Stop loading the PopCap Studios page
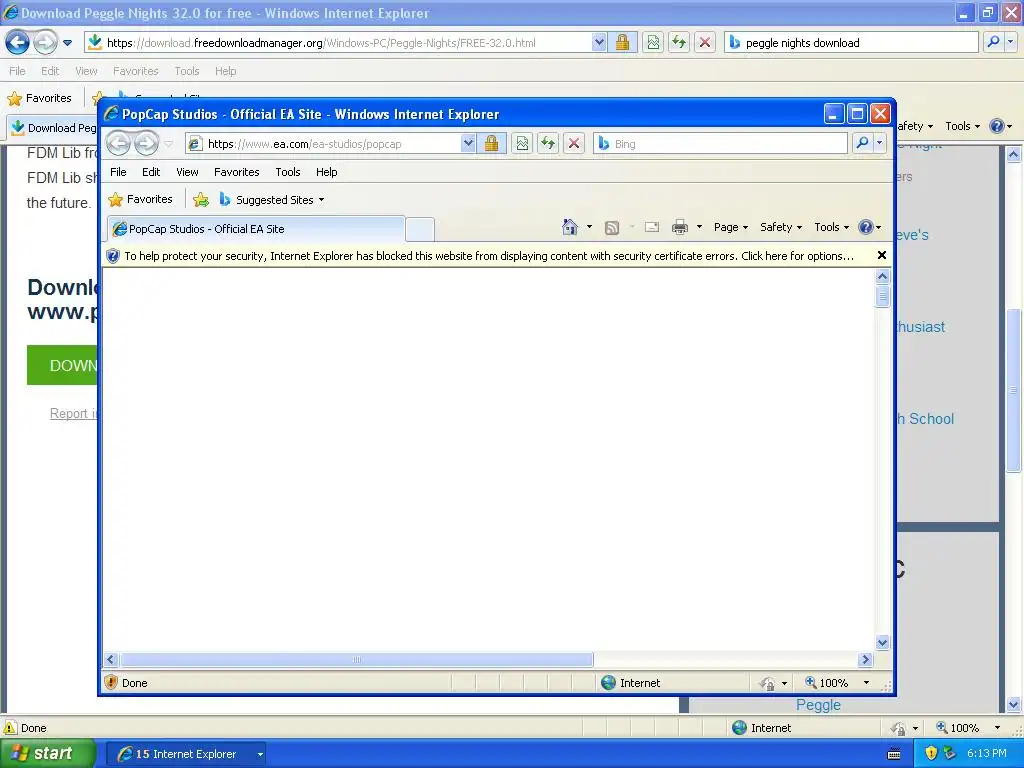1024x768 pixels. point(574,144)
